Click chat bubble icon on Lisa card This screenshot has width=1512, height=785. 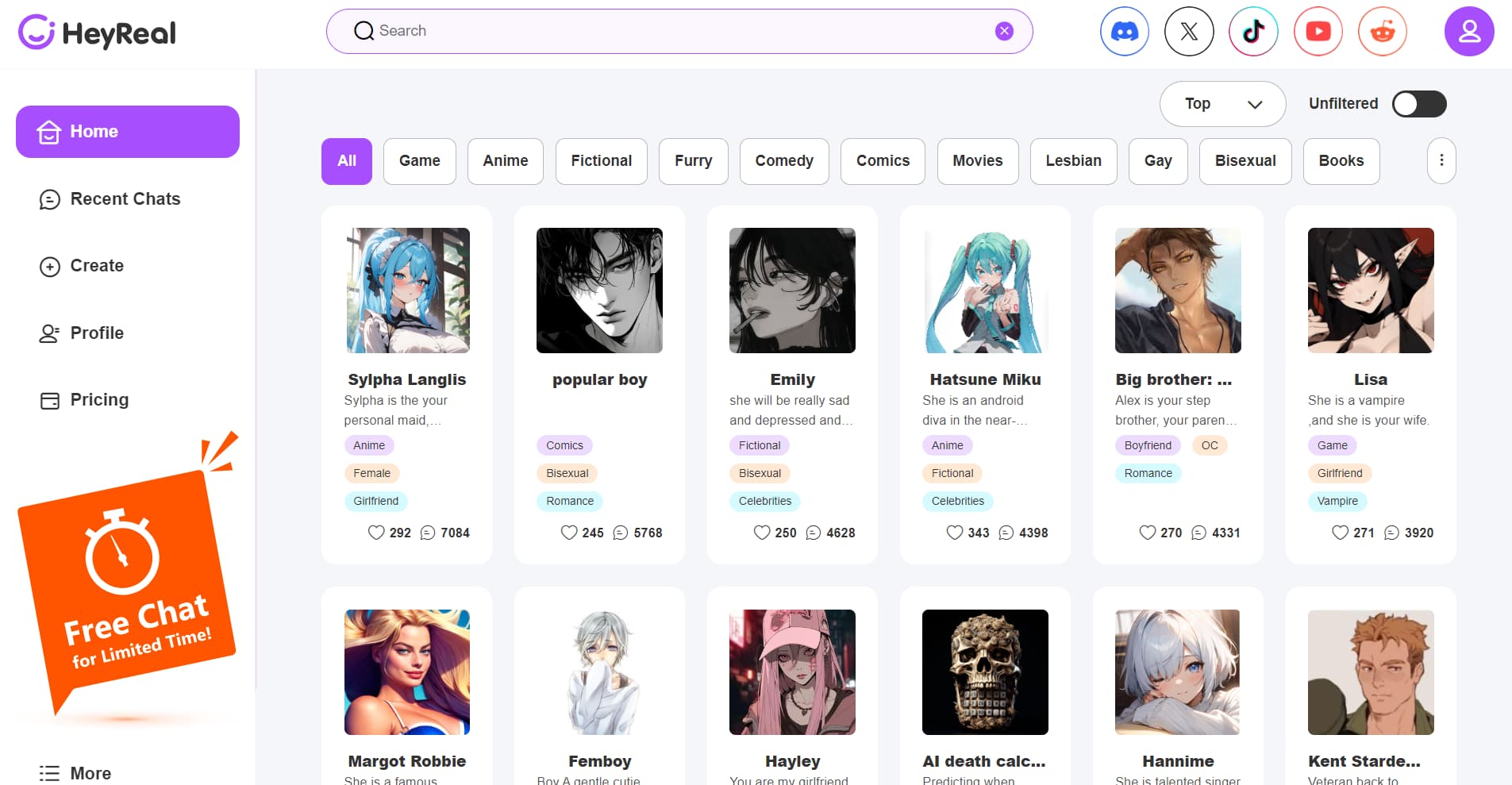point(1392,533)
